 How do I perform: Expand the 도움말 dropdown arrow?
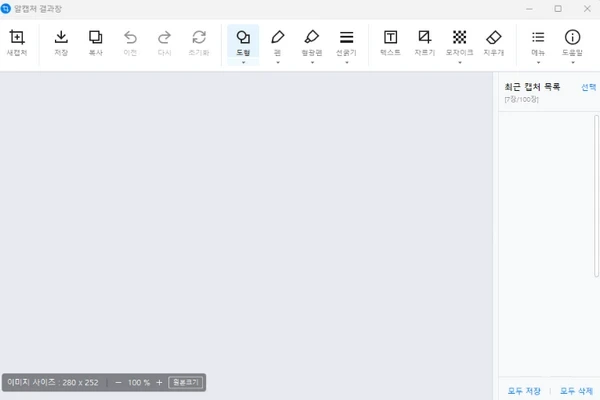click(x=573, y=62)
